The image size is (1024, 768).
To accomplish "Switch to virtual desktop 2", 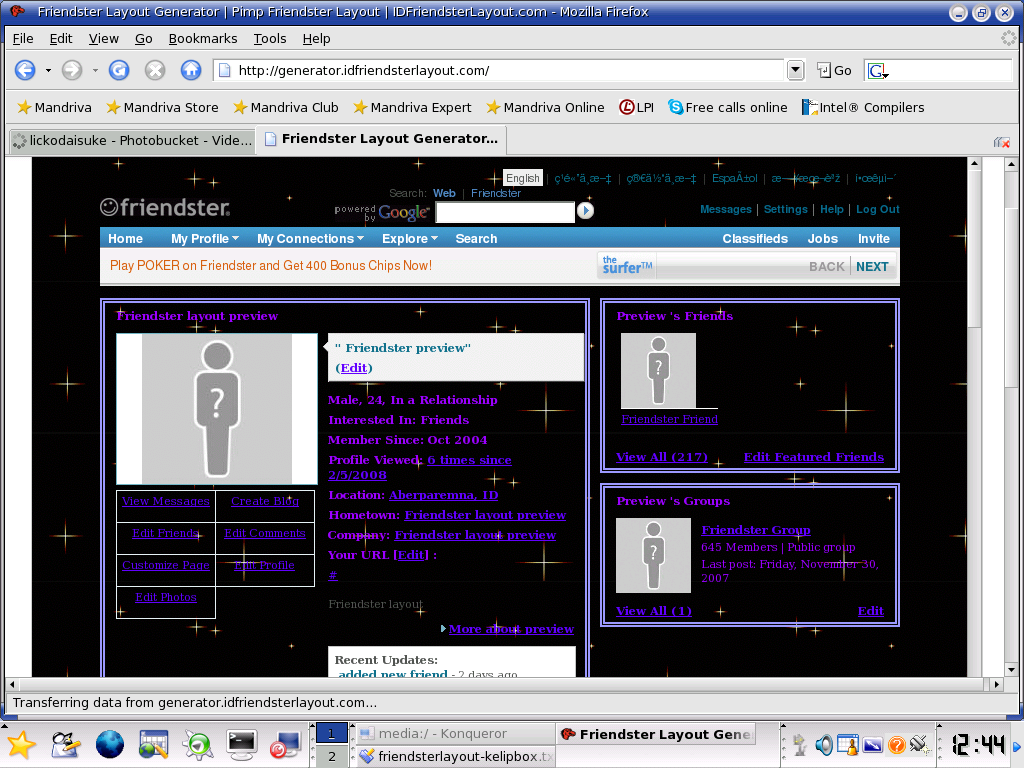I will coord(332,756).
